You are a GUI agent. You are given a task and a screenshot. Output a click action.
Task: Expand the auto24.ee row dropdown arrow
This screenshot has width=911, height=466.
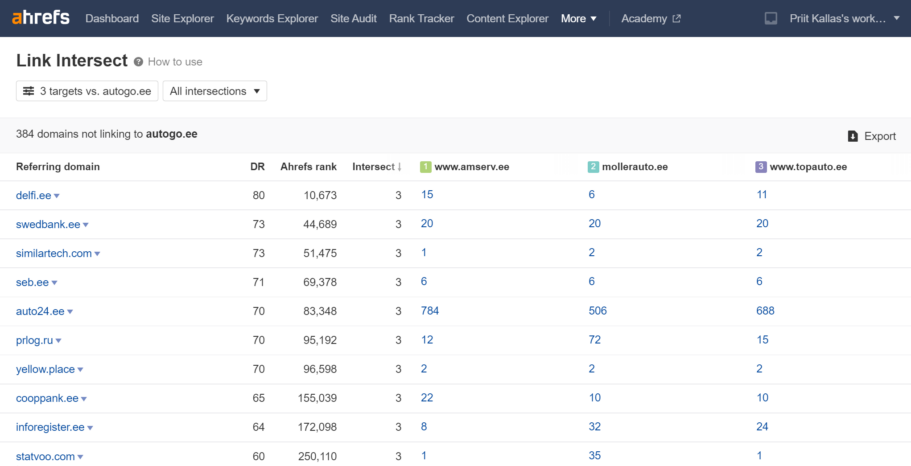coord(70,312)
